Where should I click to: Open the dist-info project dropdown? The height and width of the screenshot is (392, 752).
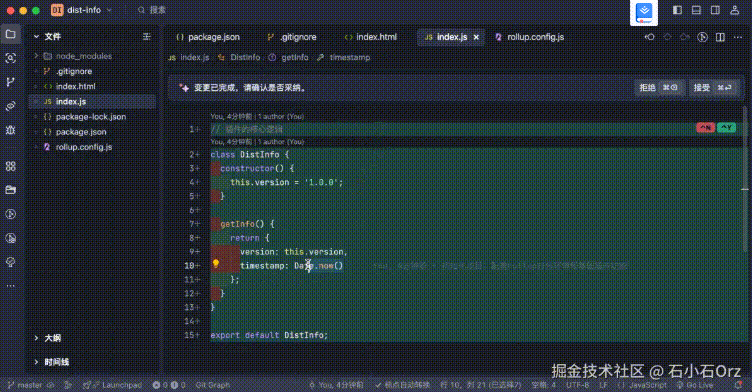point(82,10)
